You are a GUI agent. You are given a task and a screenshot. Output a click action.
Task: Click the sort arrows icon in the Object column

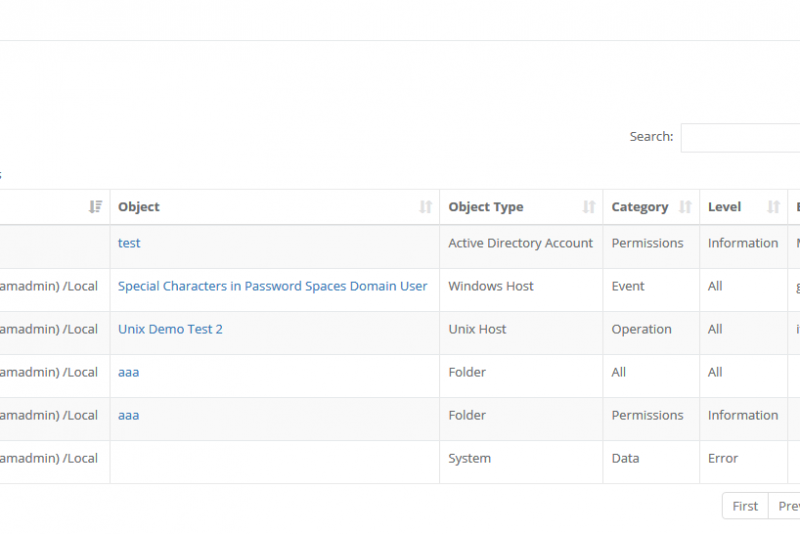tap(425, 207)
